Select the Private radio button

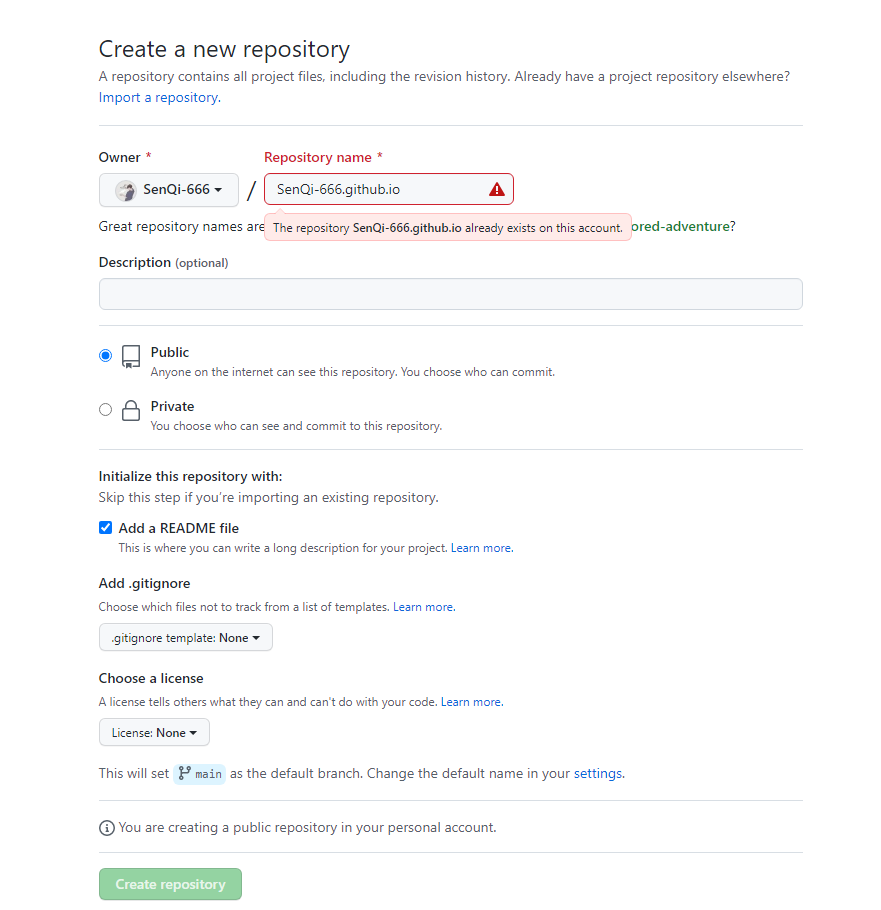tap(106, 409)
